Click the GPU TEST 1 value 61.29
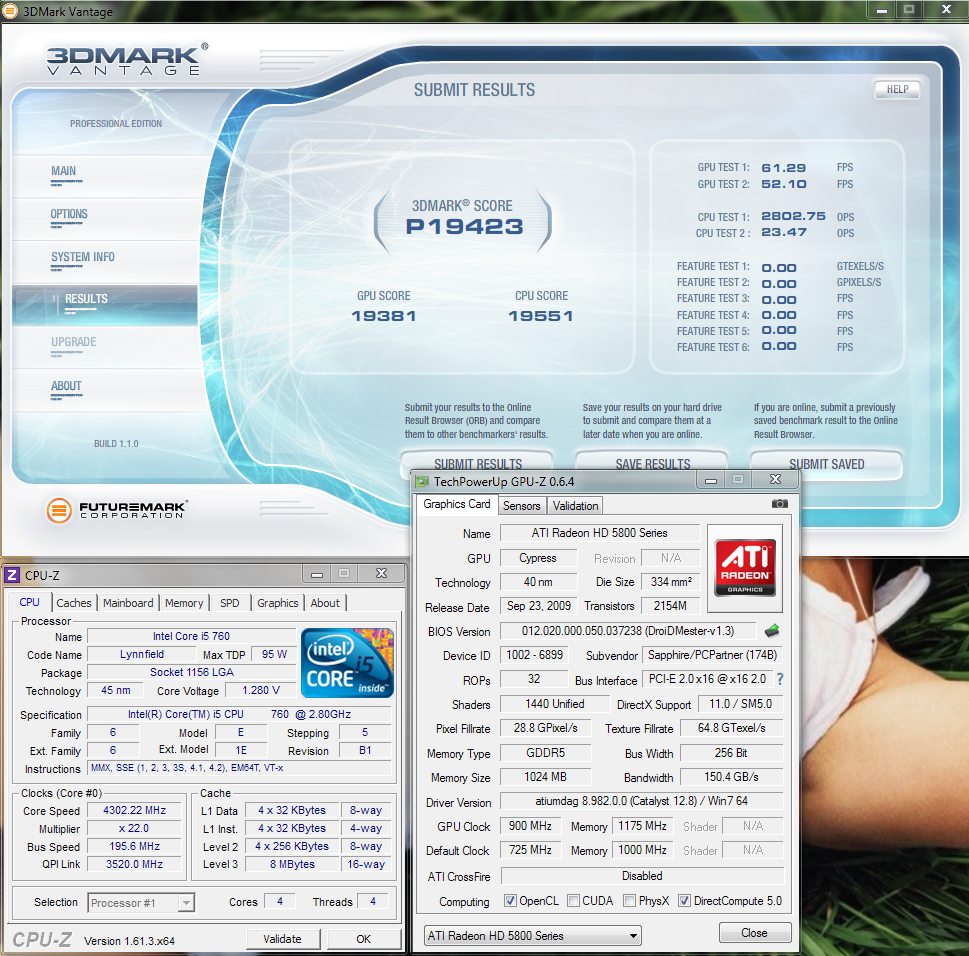969x956 pixels. (784, 167)
